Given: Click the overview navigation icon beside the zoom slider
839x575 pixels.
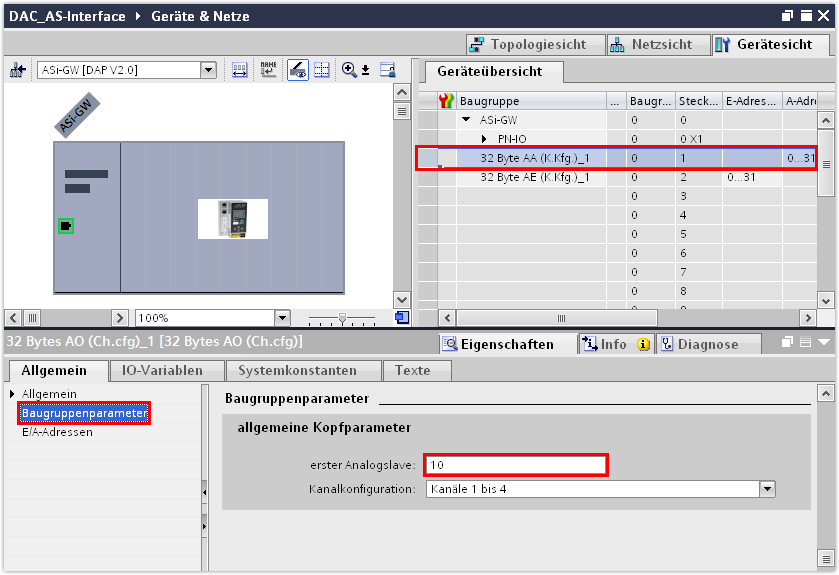Looking at the screenshot, I should [401, 318].
